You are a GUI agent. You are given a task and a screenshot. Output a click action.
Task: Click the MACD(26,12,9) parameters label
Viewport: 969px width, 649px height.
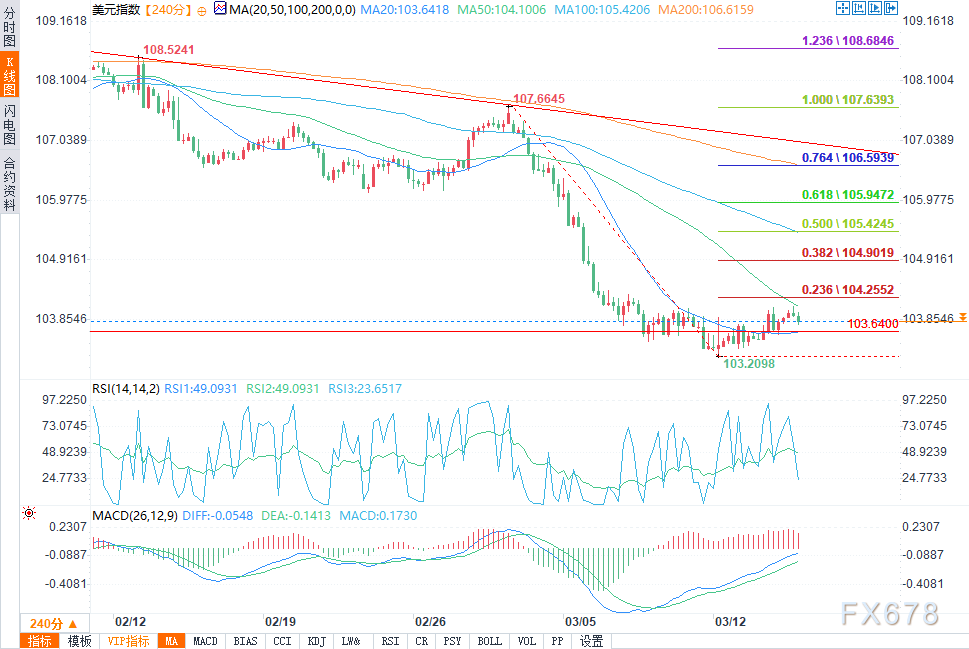coord(135,515)
